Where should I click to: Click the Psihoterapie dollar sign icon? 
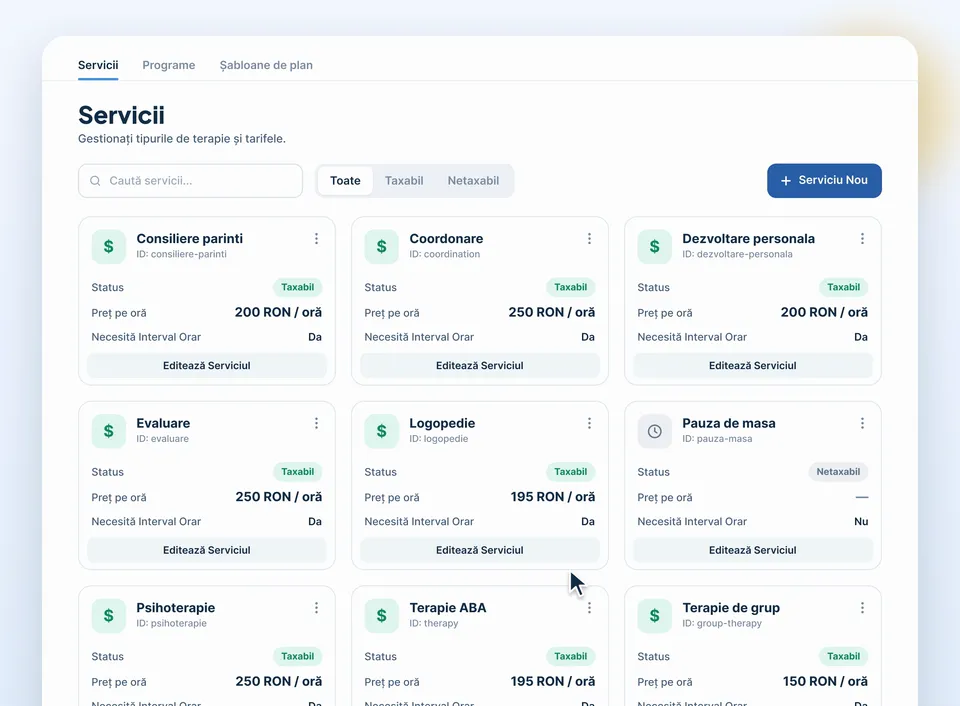click(x=108, y=615)
